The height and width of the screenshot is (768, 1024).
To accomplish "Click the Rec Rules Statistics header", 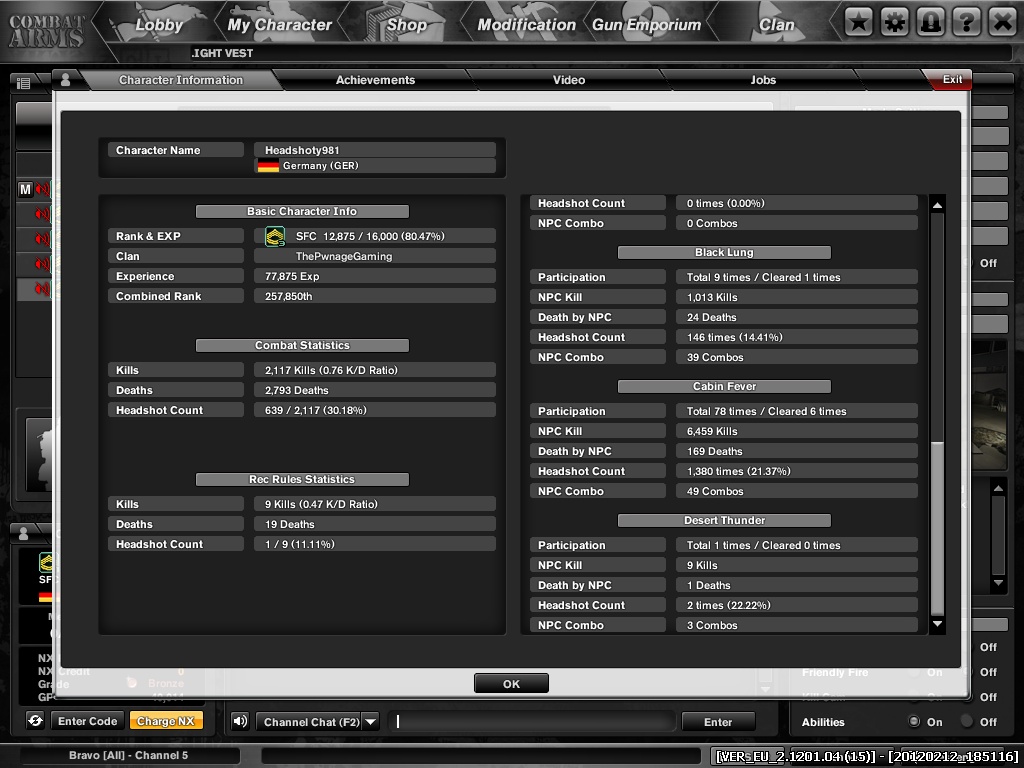I will [x=302, y=479].
